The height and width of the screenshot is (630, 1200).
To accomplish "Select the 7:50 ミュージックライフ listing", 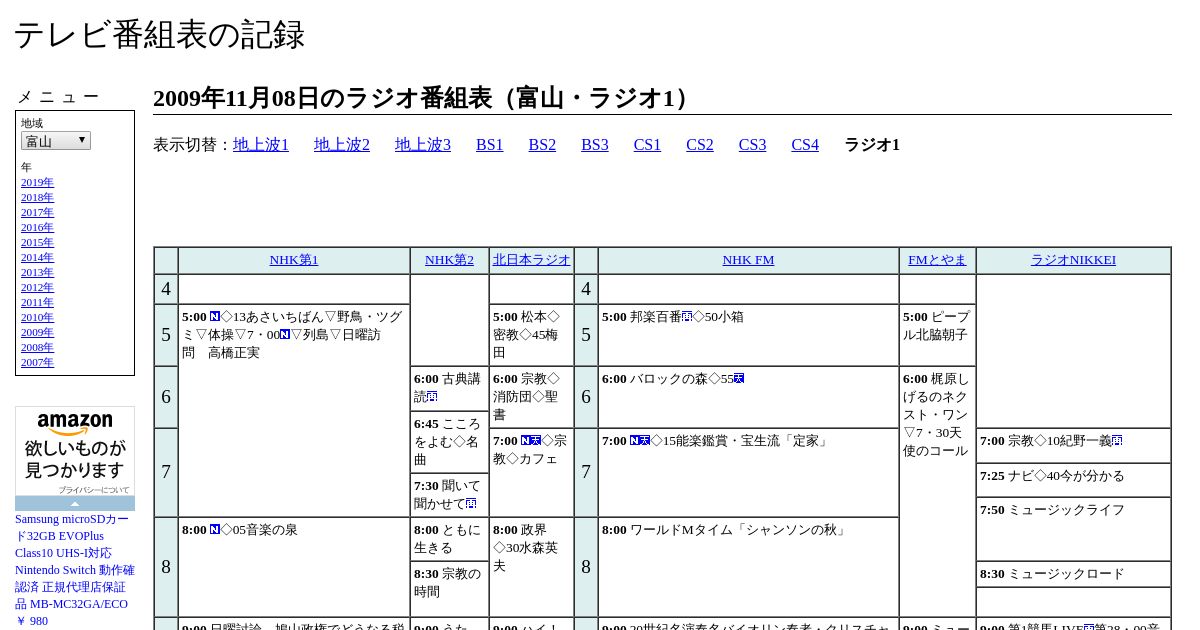I will coord(1073,529).
